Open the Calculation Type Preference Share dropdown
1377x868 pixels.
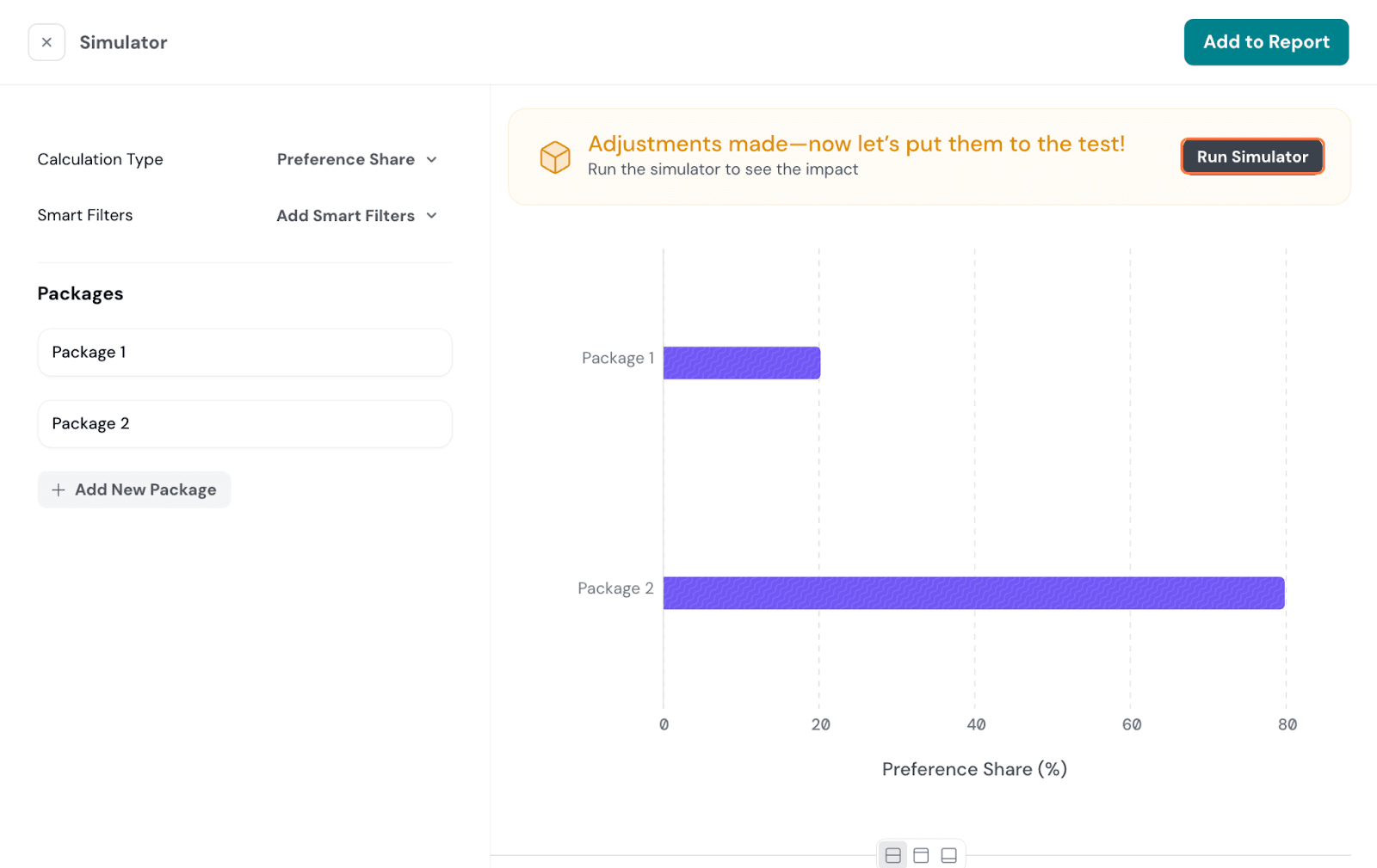coord(346,160)
